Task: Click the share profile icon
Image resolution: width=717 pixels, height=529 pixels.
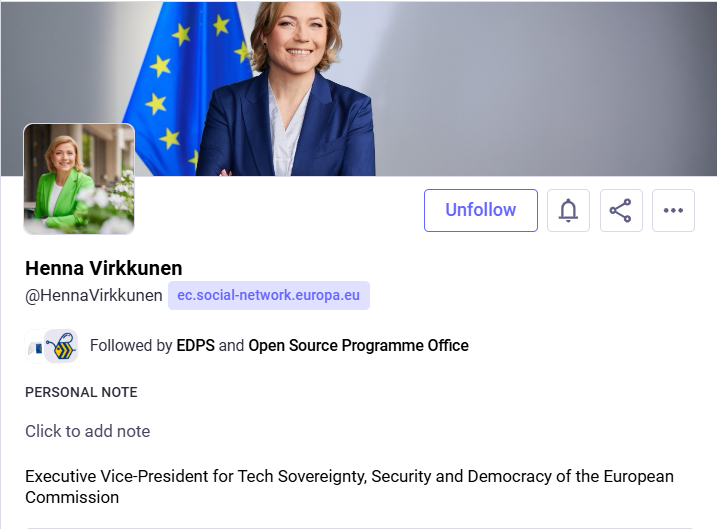Action: (x=621, y=210)
